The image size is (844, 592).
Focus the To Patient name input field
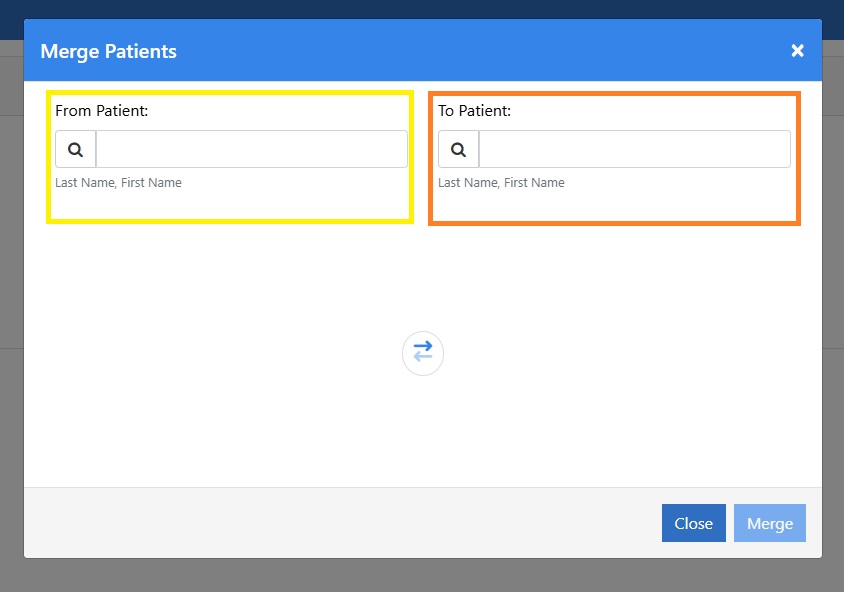pos(635,149)
